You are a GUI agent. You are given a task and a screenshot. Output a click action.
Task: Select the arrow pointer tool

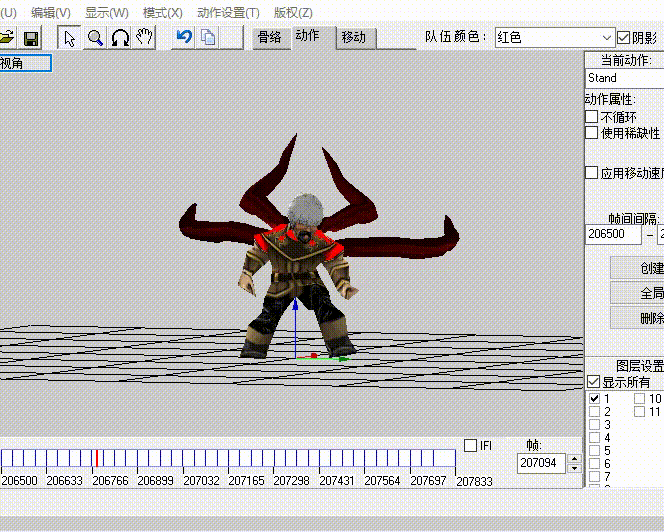[x=69, y=38]
